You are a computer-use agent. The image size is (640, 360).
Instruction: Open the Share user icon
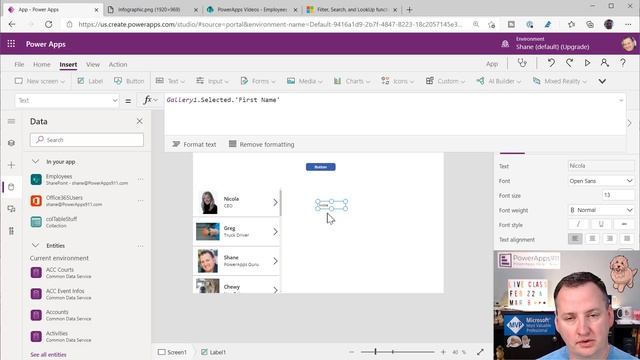pyautogui.click(x=604, y=63)
